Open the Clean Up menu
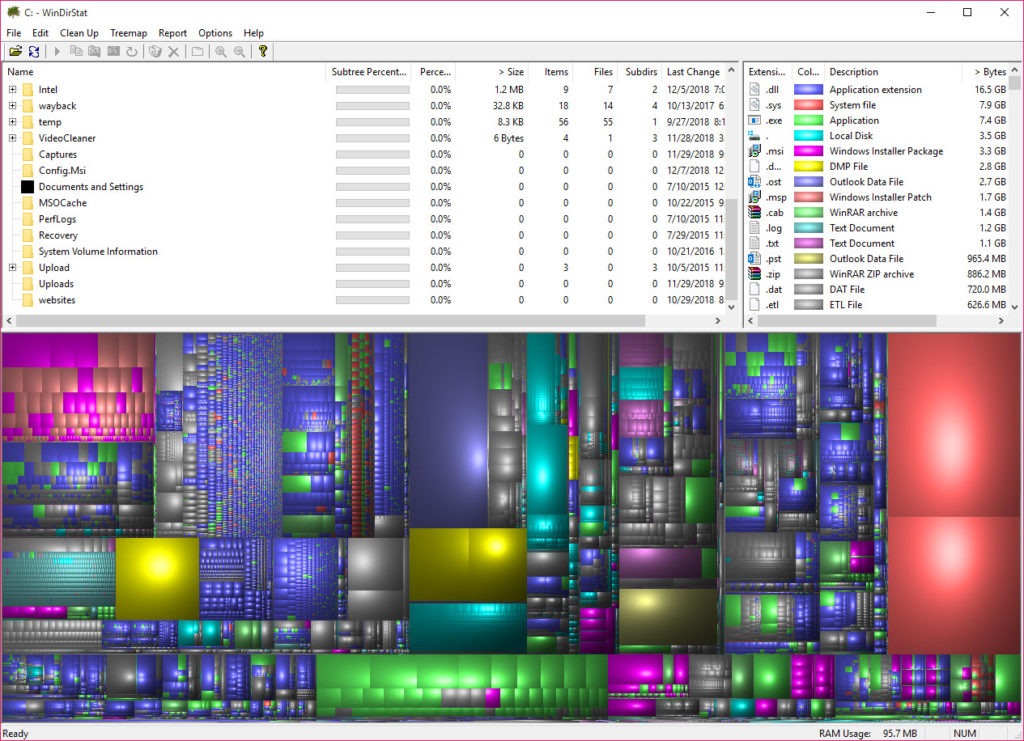This screenshot has width=1024, height=741. click(79, 33)
